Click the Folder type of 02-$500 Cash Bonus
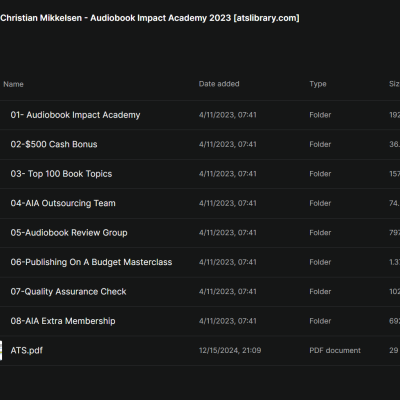Image resolution: width=400 pixels, height=400 pixels. [x=320, y=144]
